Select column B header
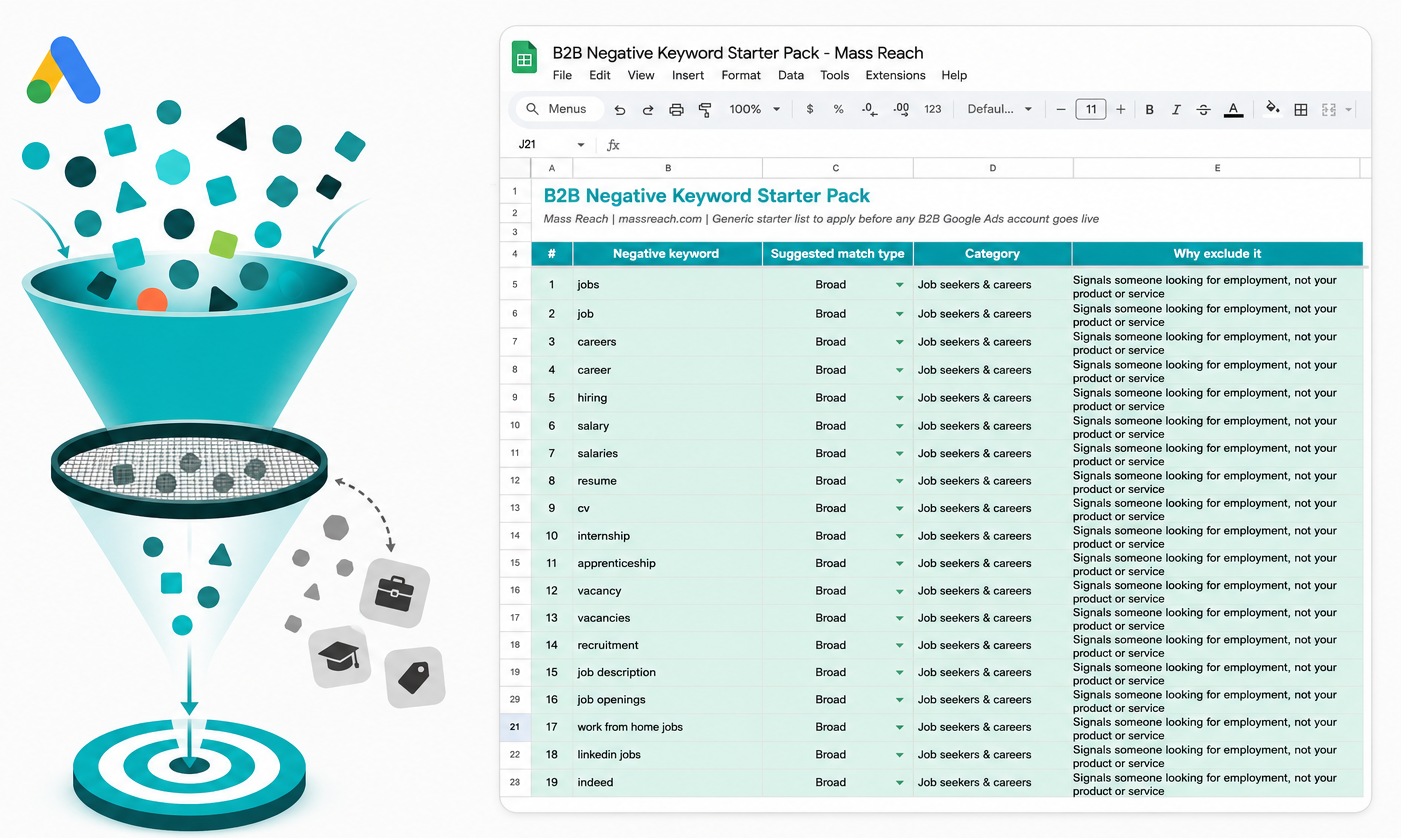1401x838 pixels. tap(668, 168)
